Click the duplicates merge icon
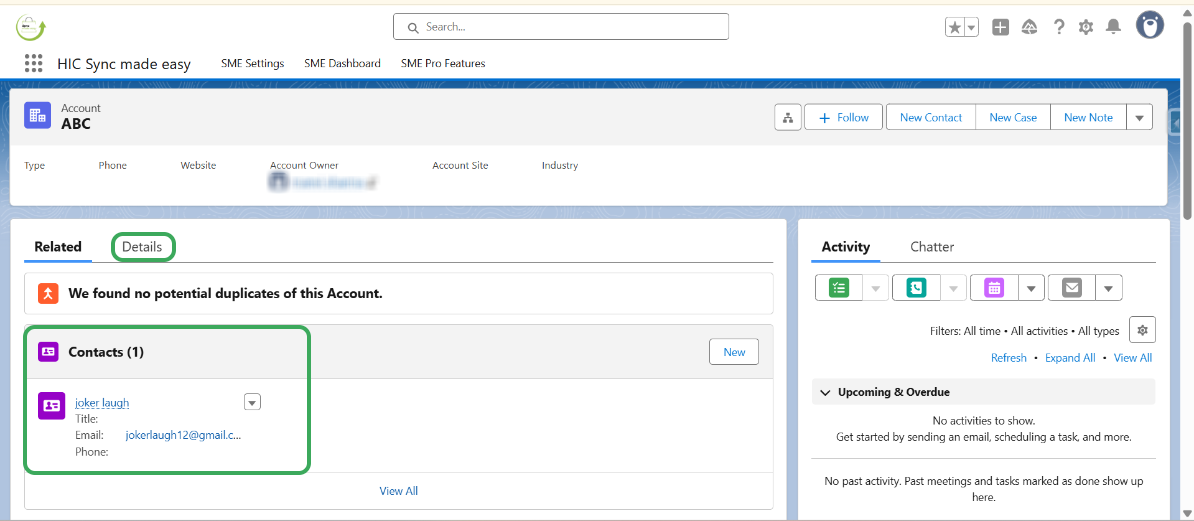The height and width of the screenshot is (521, 1194). (x=48, y=293)
